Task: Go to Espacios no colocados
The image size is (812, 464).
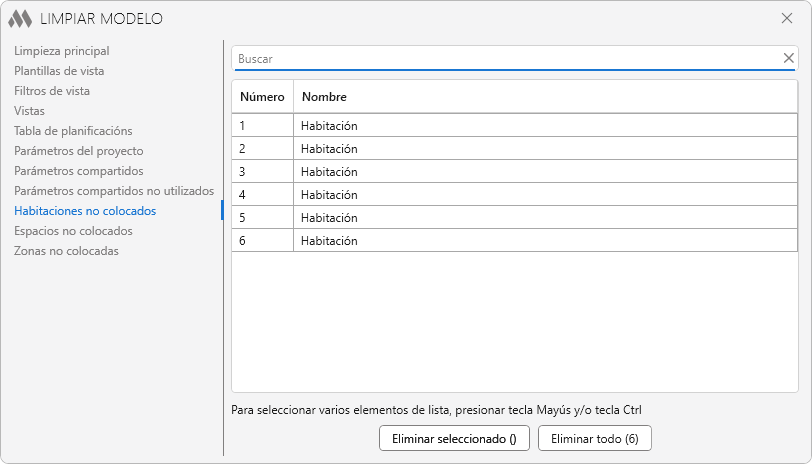Action: (73, 231)
